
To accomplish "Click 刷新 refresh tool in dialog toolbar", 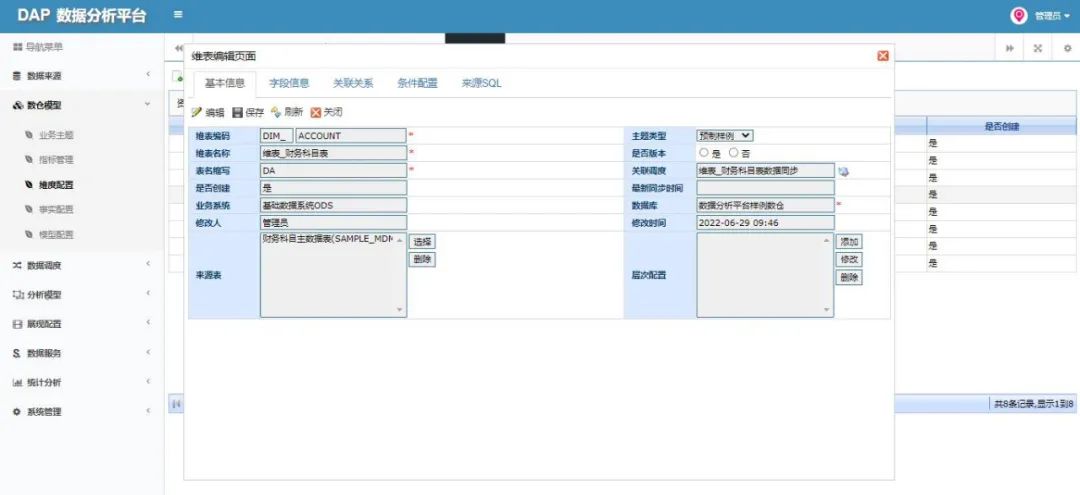I will click(x=287, y=112).
